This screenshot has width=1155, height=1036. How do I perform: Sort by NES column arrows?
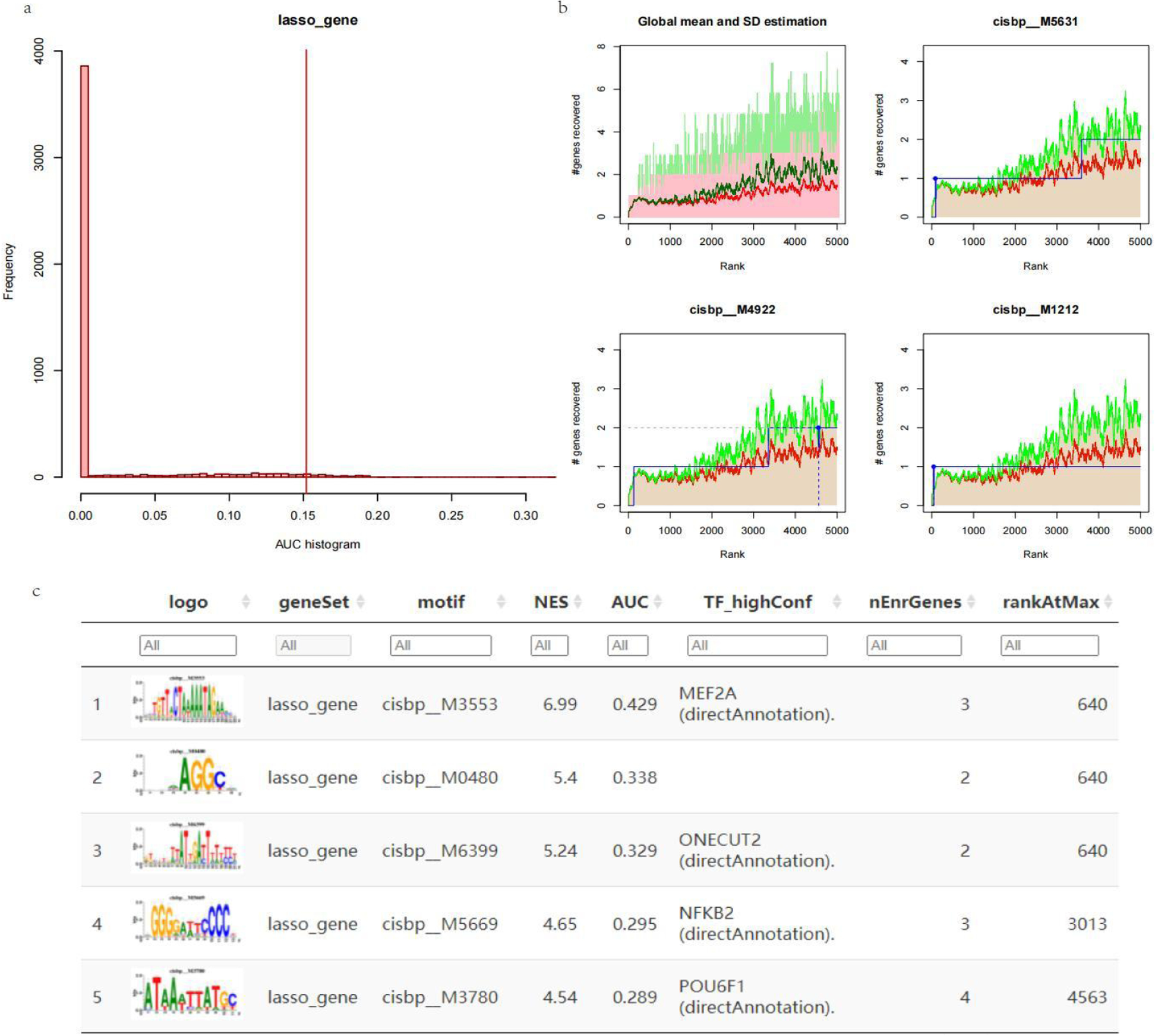[577, 602]
